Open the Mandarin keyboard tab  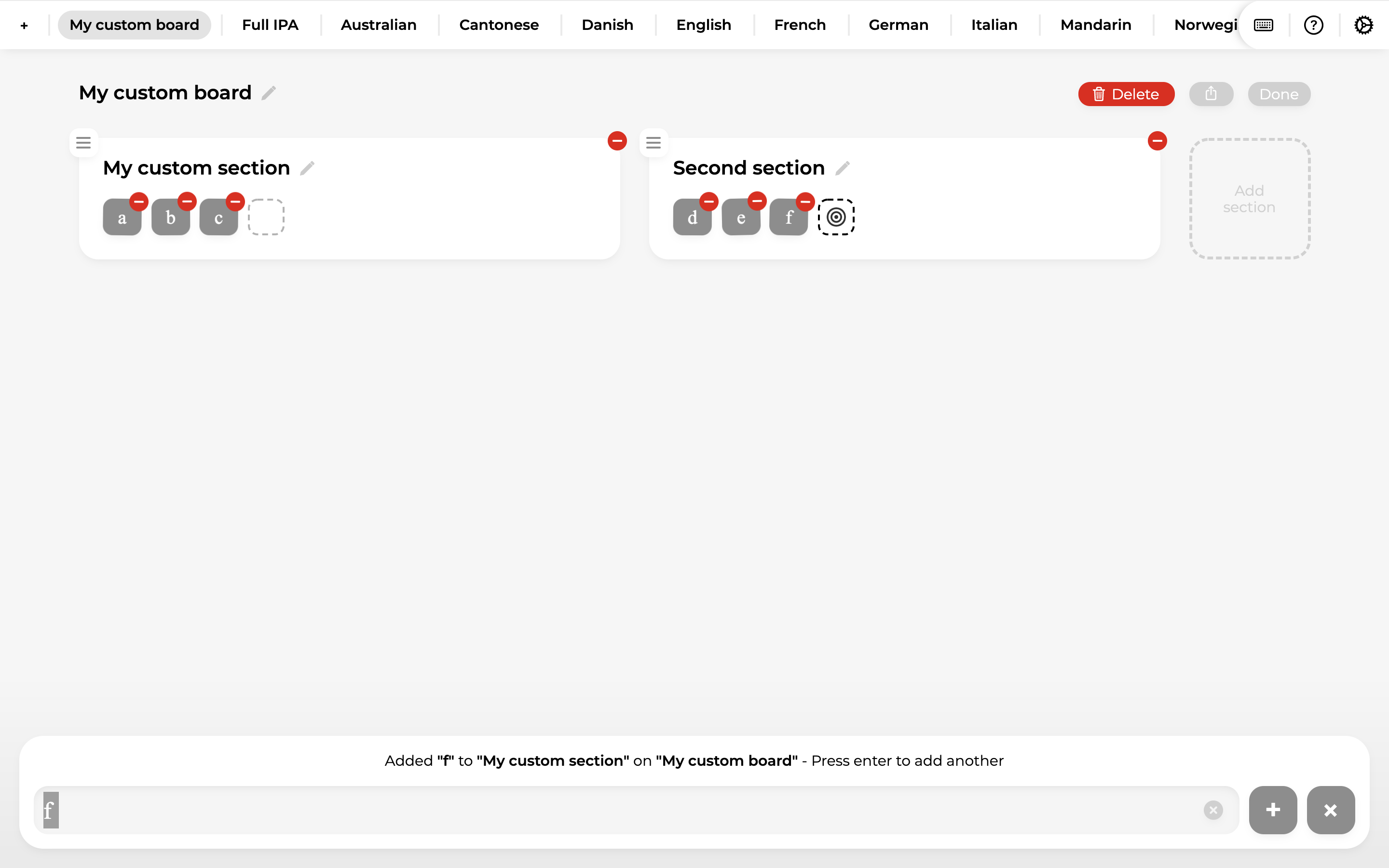[x=1096, y=24]
